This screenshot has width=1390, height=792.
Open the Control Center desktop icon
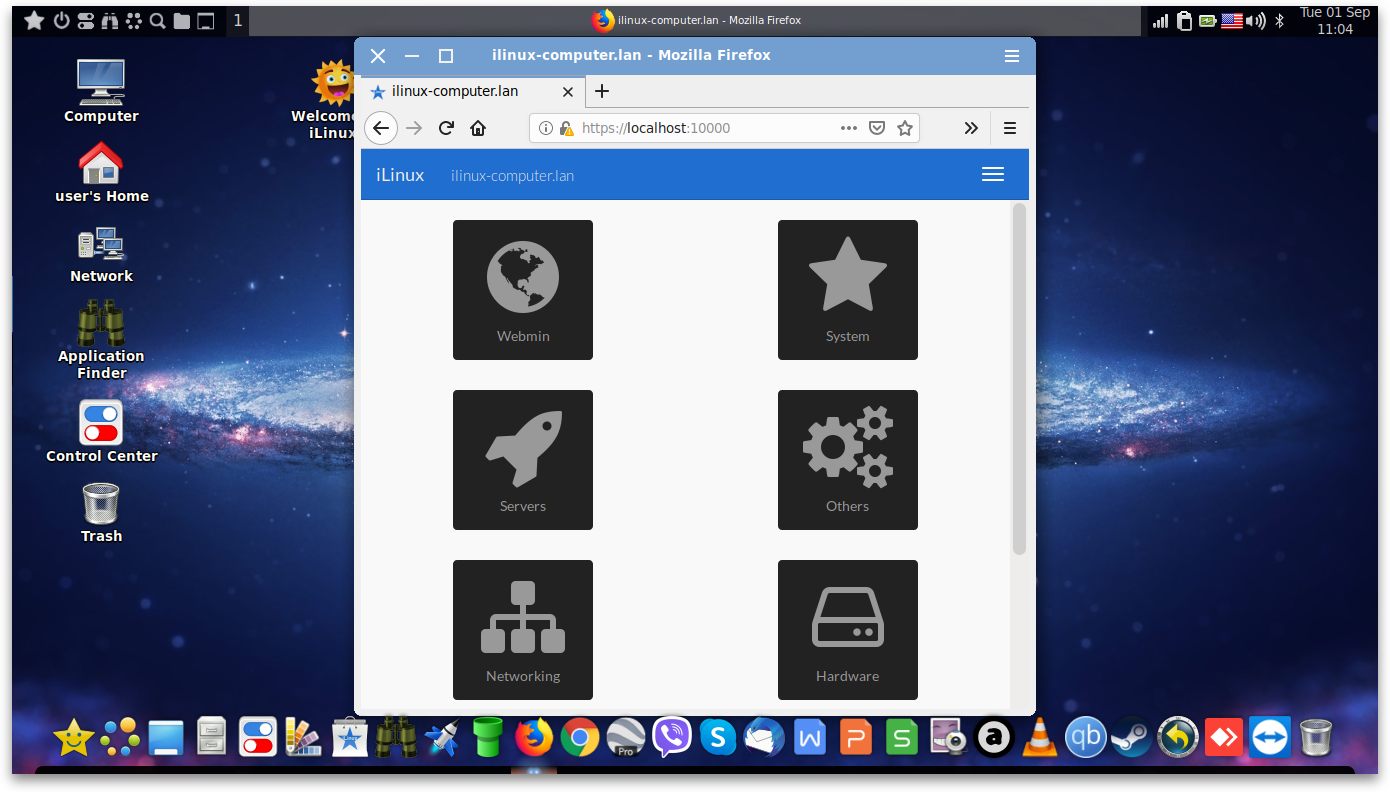point(101,432)
